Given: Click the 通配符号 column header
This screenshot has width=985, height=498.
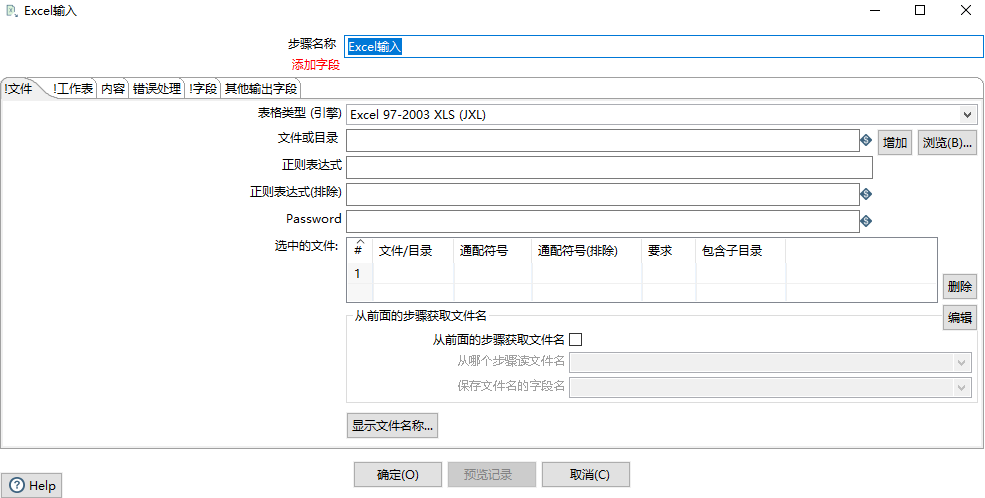Looking at the screenshot, I should 492,251.
